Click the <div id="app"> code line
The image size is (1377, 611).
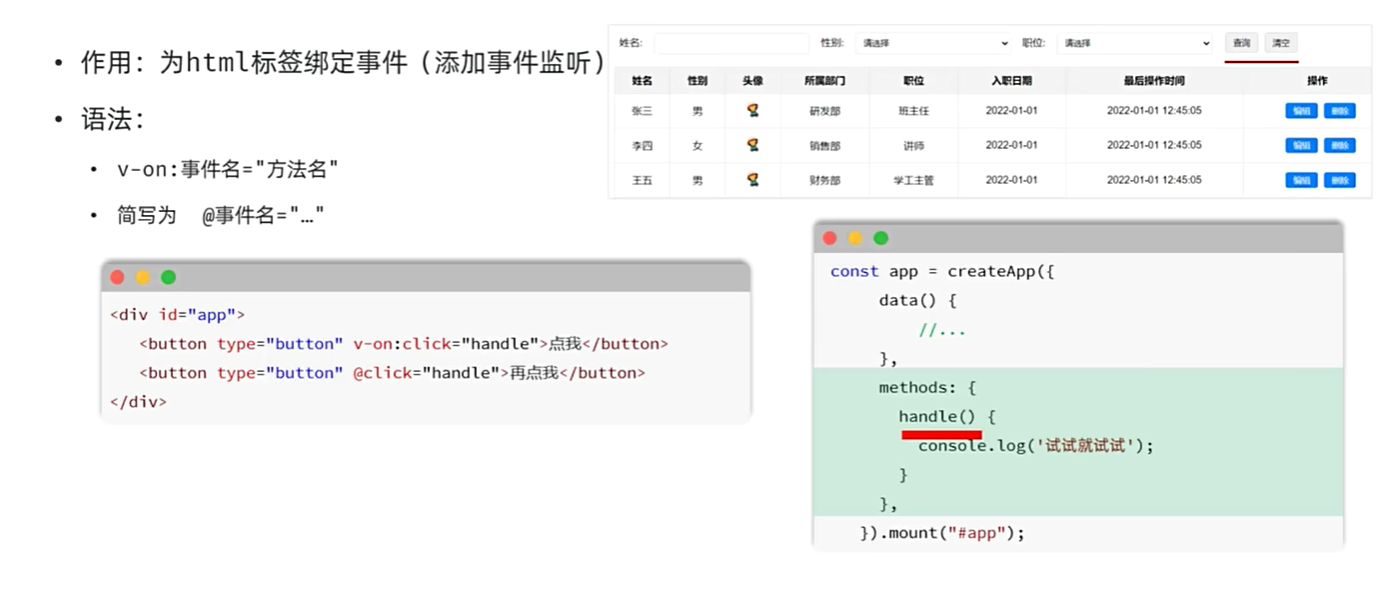point(177,315)
